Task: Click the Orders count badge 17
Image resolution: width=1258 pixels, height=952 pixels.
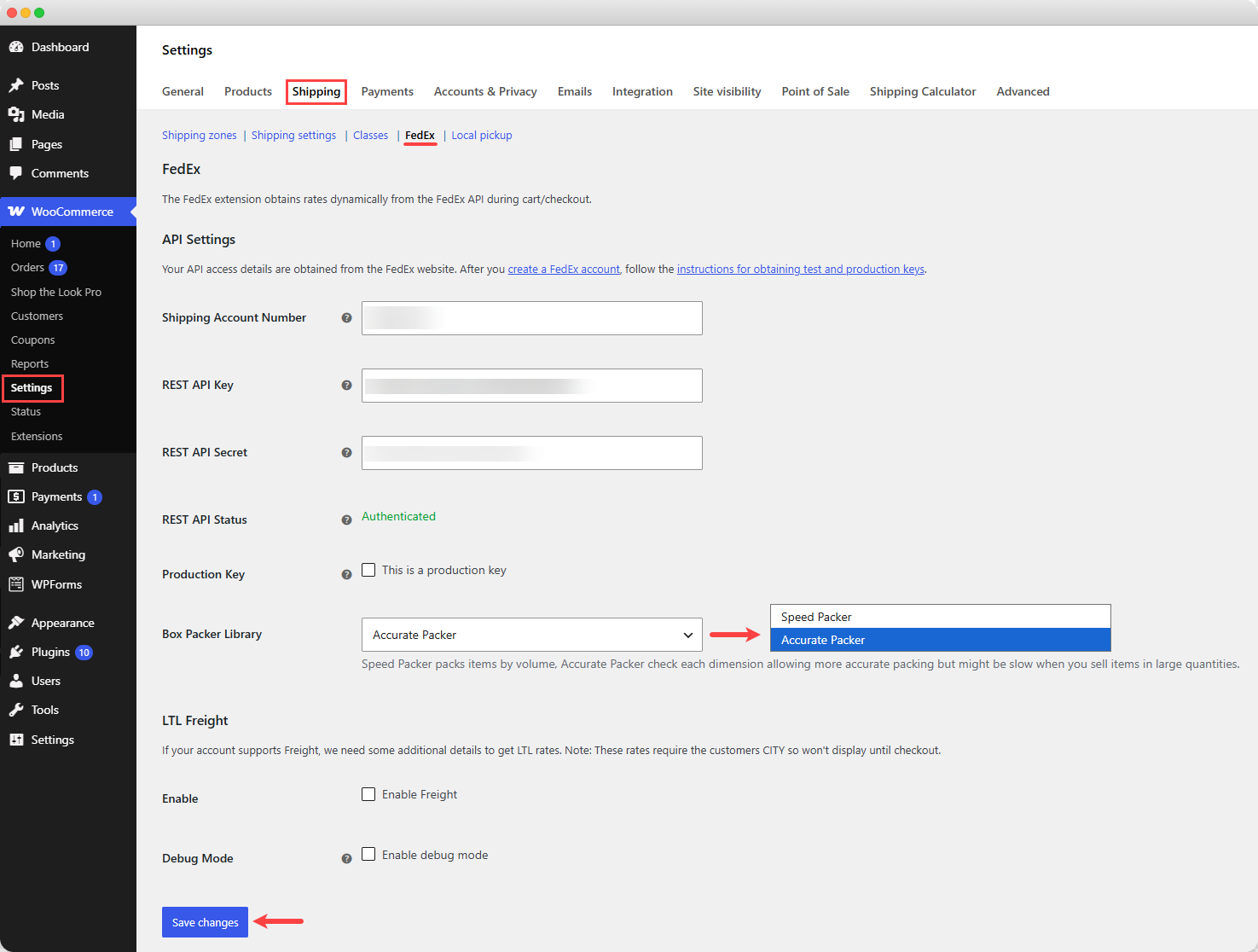Action: [58, 268]
